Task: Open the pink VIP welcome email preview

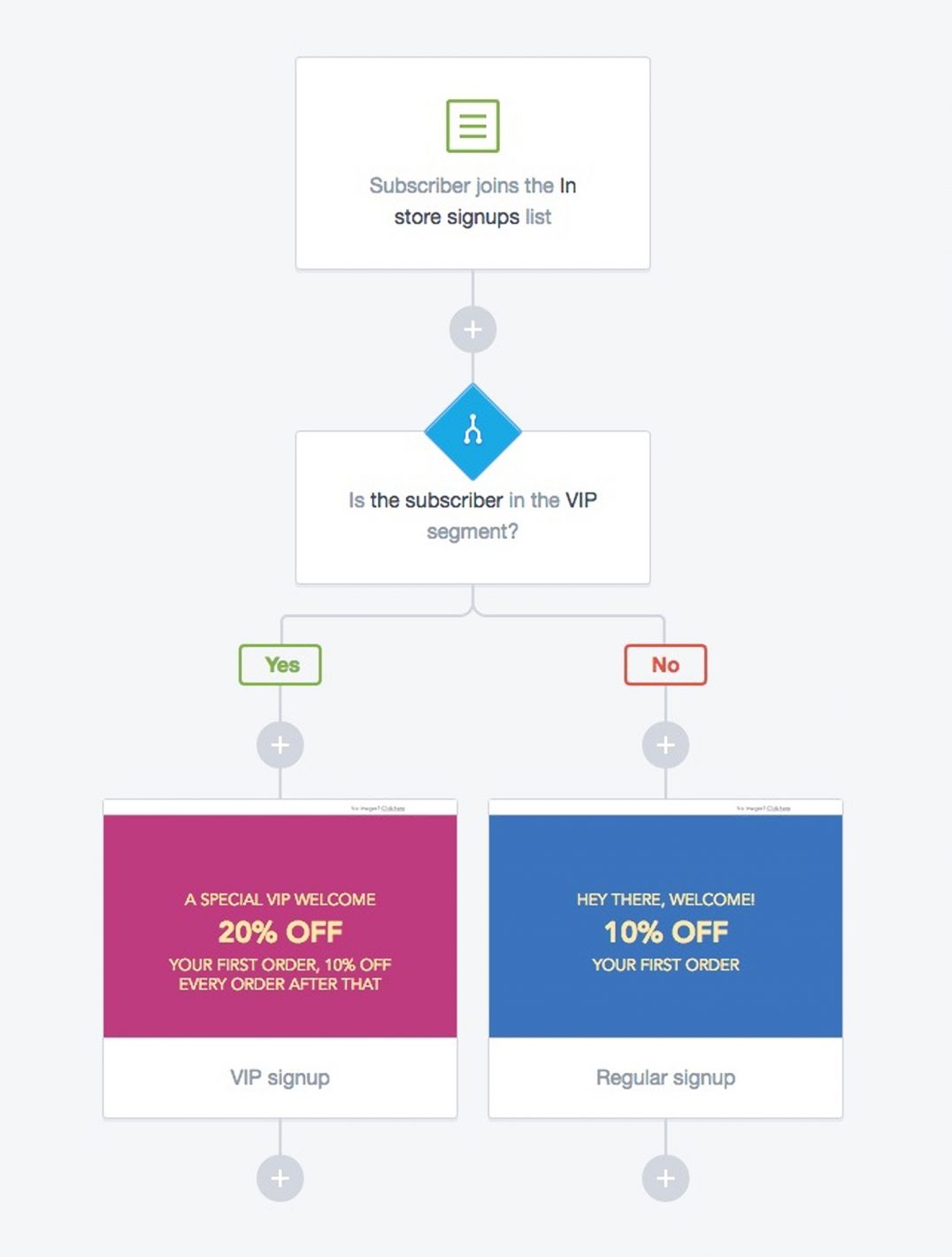Action: point(280,926)
